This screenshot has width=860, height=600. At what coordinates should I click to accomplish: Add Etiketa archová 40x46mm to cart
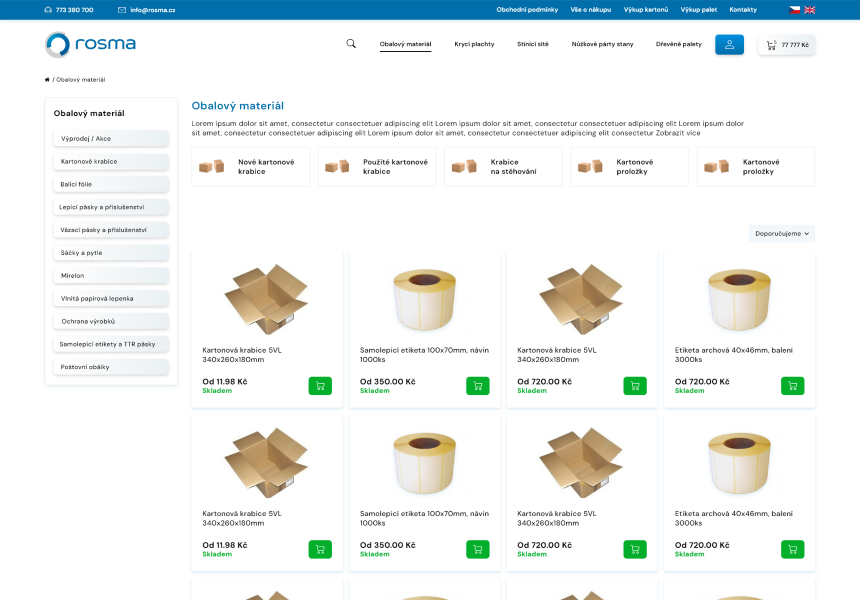click(x=793, y=386)
